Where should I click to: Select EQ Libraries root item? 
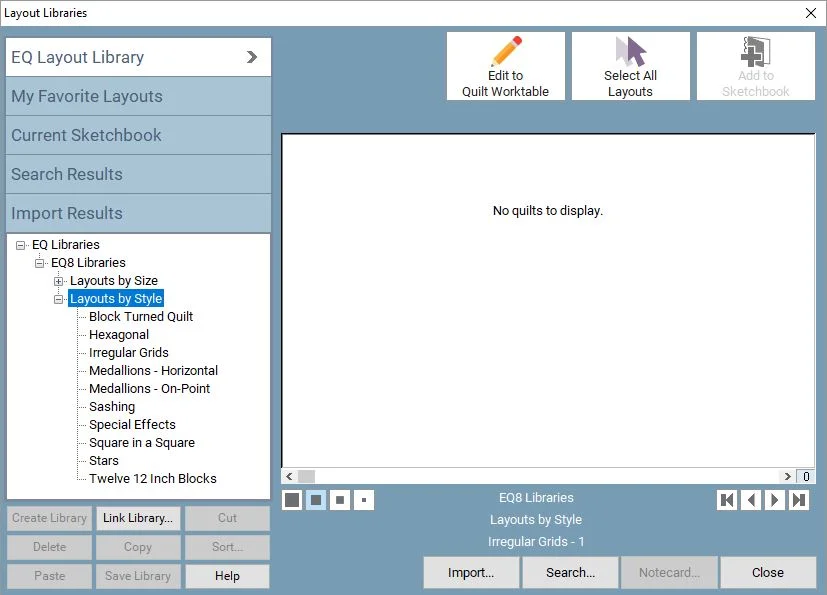[65, 245]
